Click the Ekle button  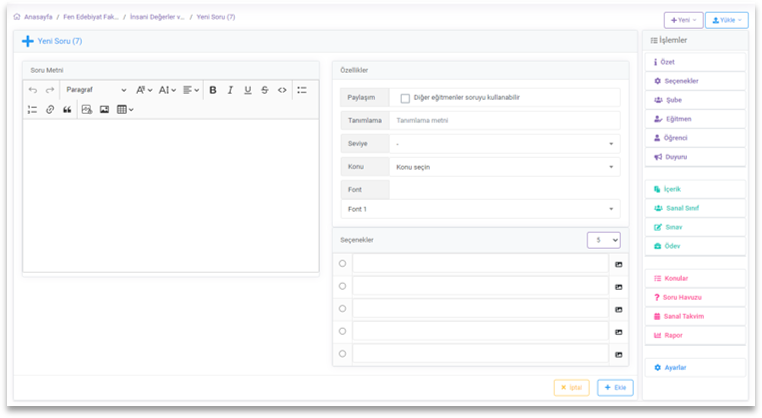(x=615, y=387)
